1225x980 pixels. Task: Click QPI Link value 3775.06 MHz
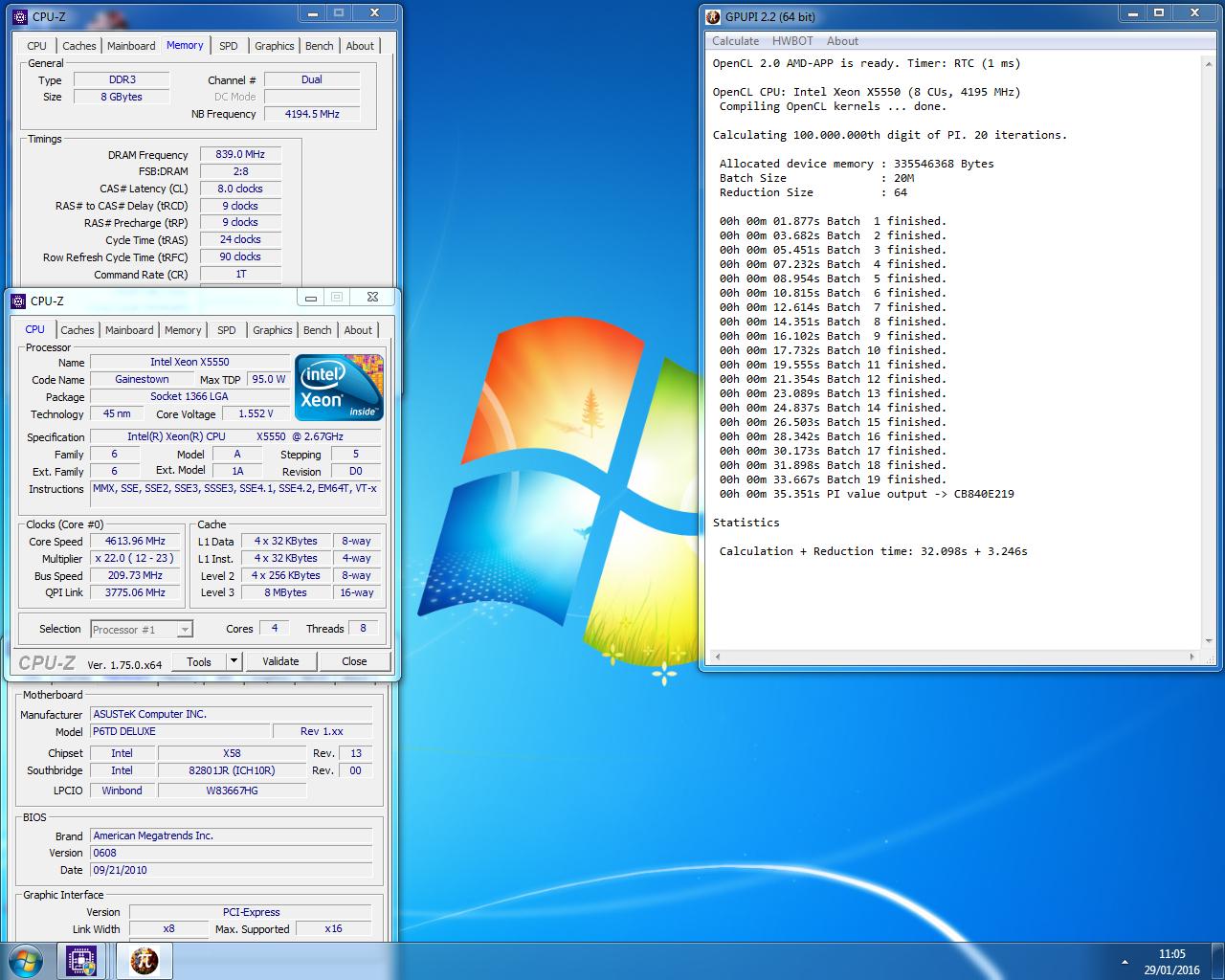[x=135, y=592]
